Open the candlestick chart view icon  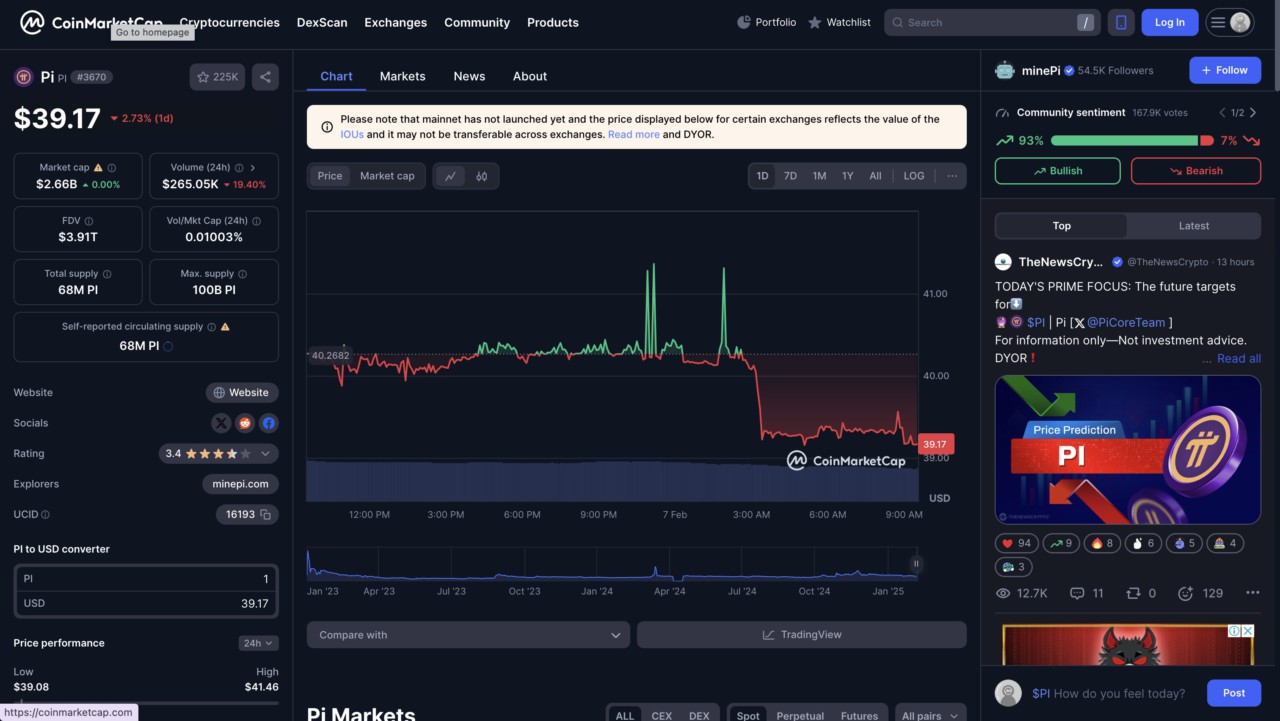tap(481, 176)
